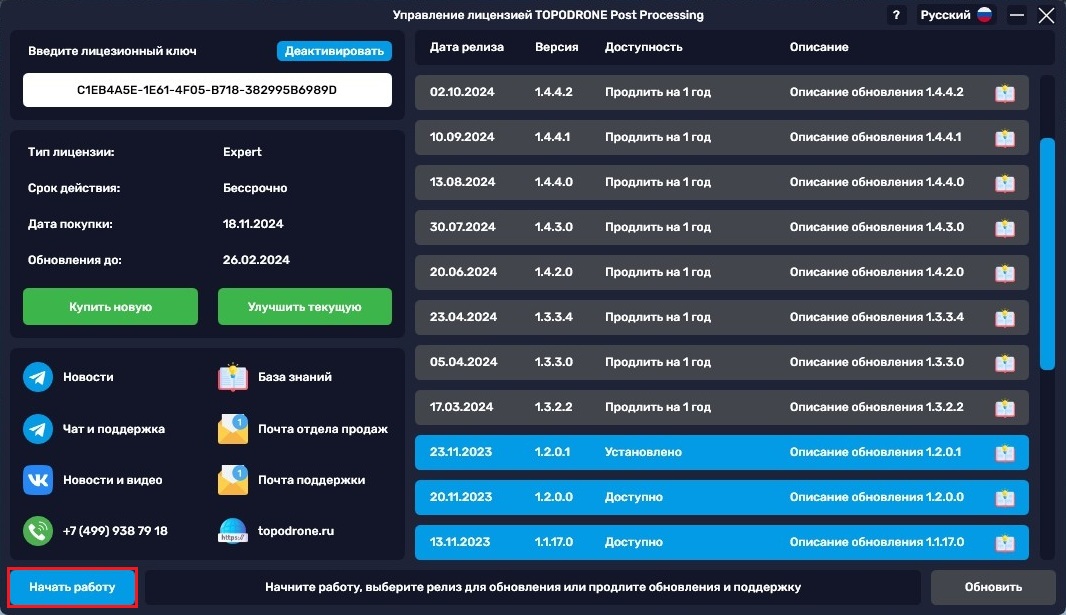Minimize the license management window
Screen dimensions: 1066x615
pos(1016,15)
